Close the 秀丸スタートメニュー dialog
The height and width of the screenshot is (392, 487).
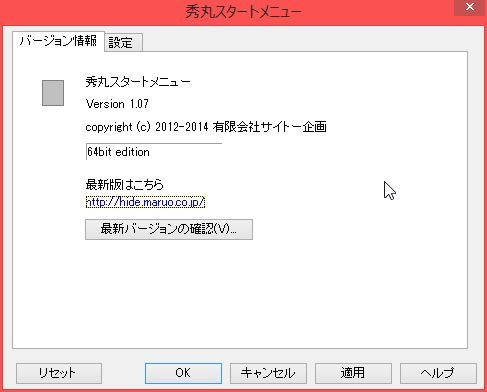470,7
